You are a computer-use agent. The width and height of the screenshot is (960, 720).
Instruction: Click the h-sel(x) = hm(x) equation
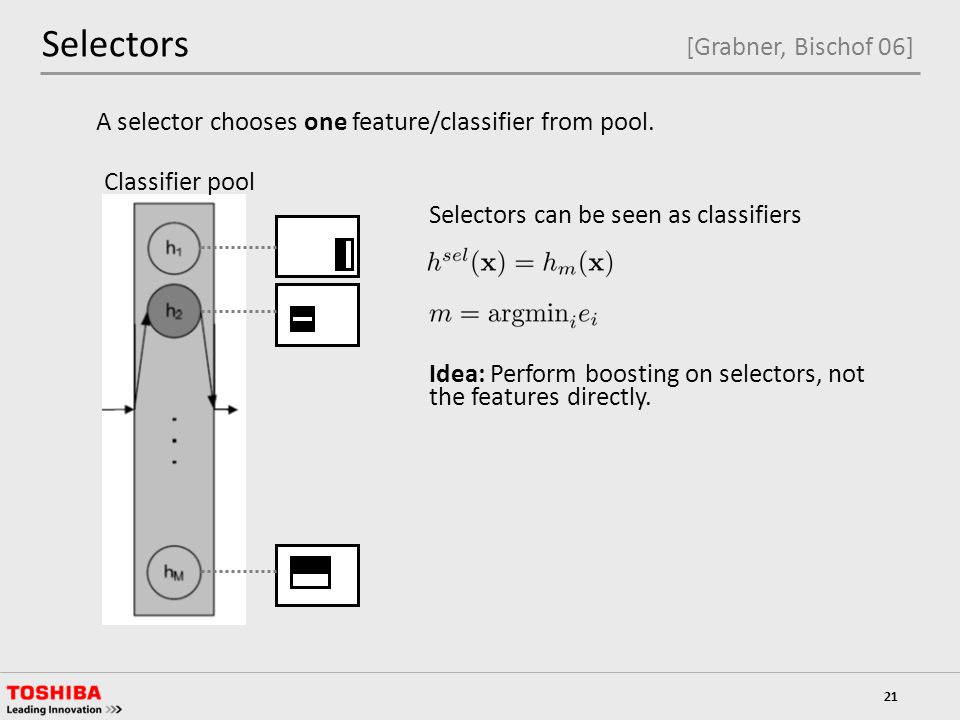[520, 263]
